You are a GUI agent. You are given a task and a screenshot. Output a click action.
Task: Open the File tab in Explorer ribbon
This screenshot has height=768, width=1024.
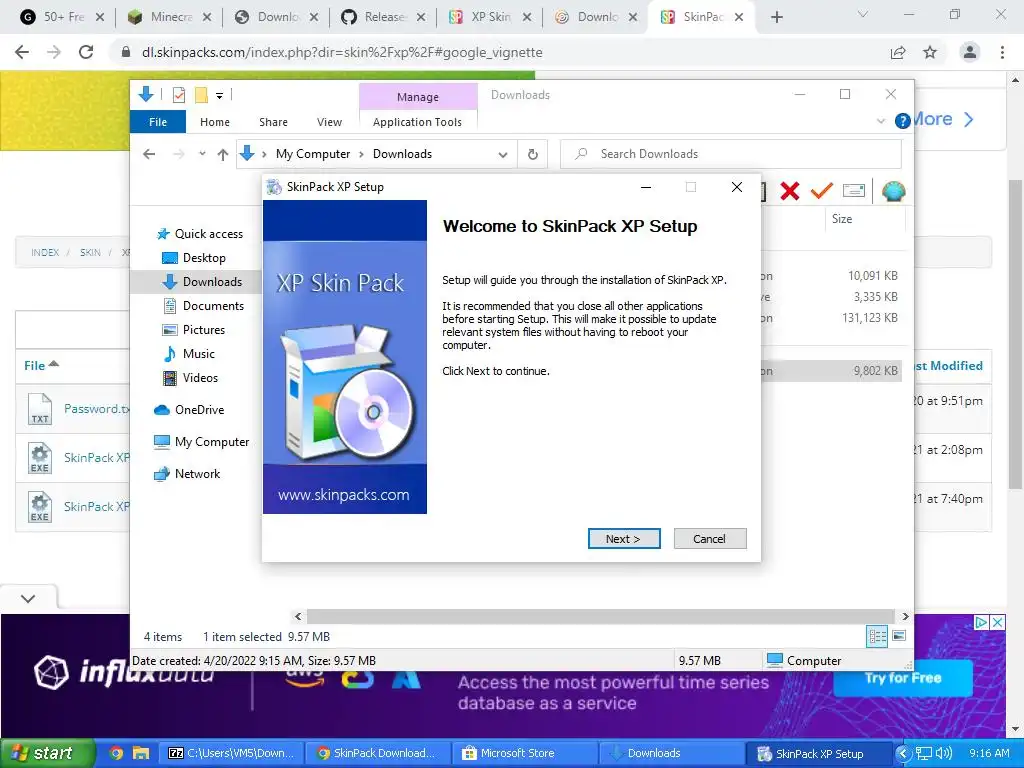(157, 122)
